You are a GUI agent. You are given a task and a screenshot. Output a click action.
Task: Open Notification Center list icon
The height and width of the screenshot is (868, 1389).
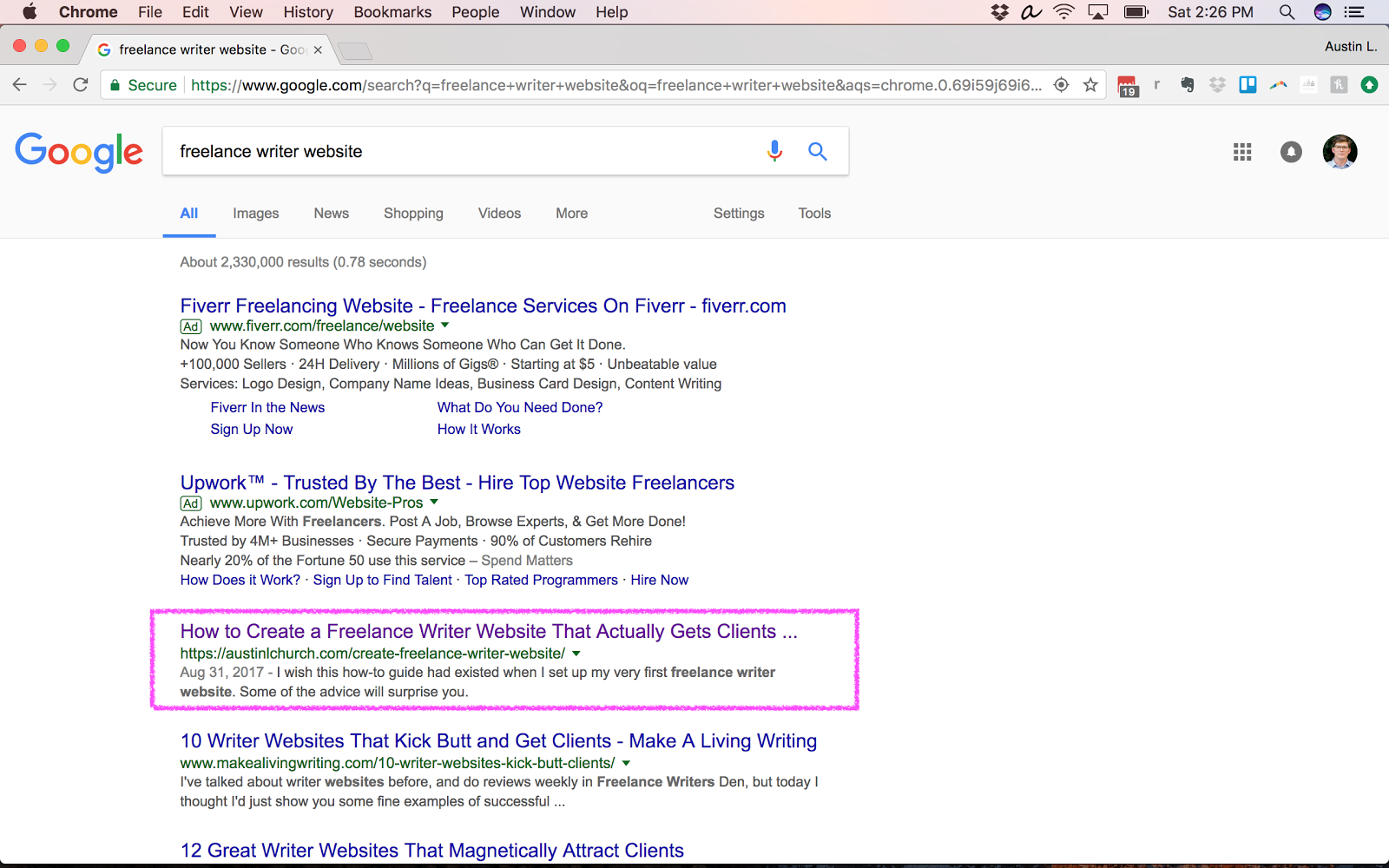(x=1354, y=12)
